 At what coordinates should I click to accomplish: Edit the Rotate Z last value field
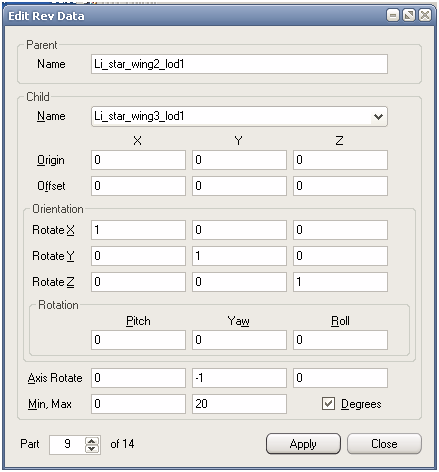point(340,282)
